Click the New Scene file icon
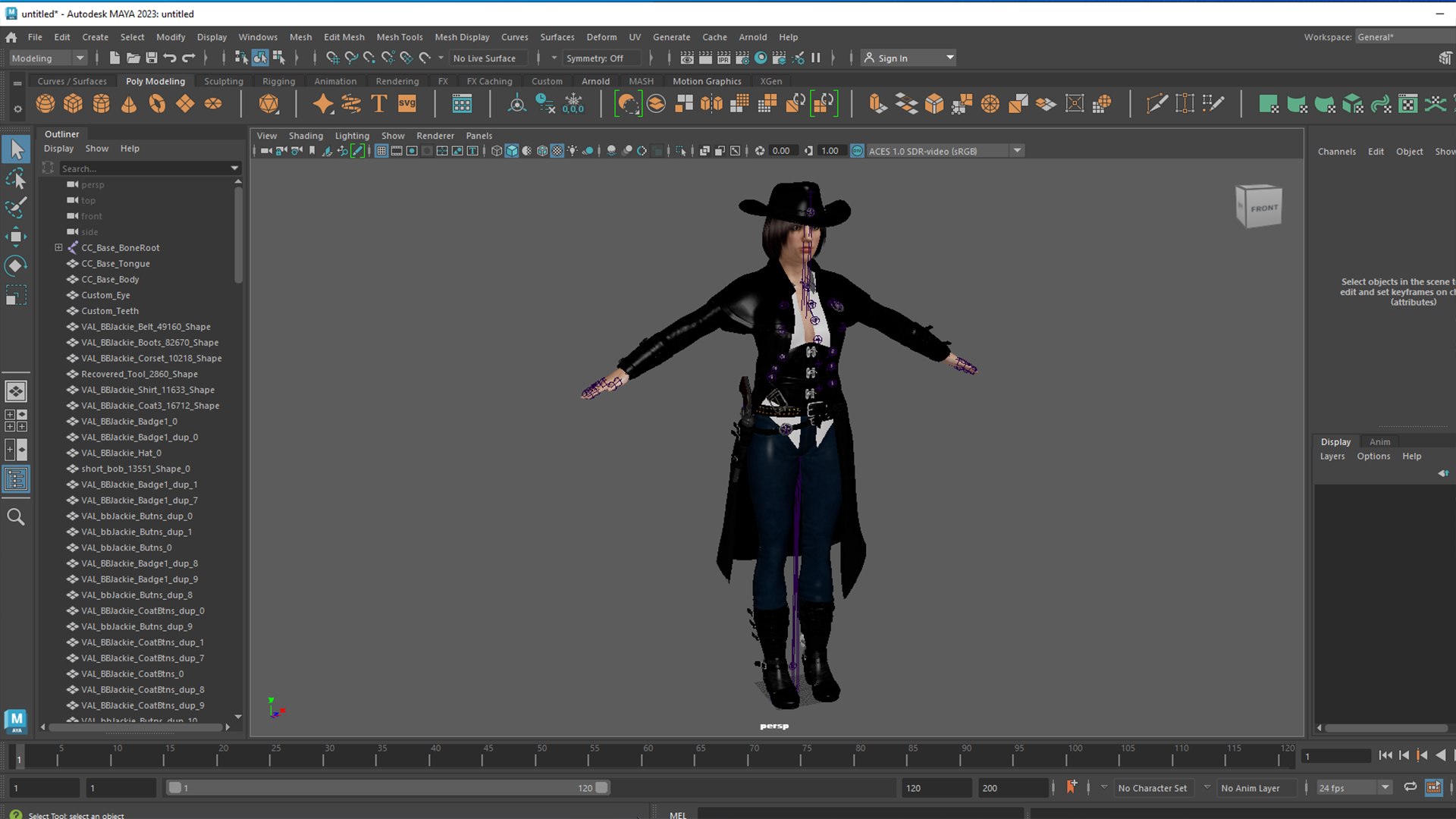 [x=115, y=58]
